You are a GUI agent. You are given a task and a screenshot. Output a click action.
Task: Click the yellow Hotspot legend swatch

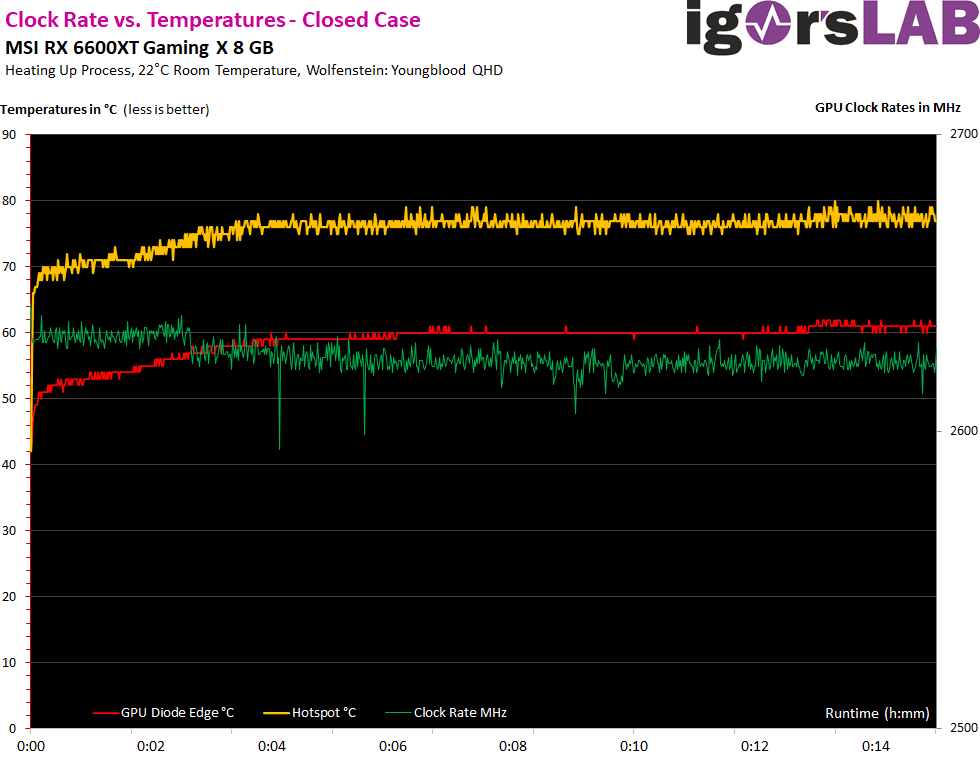click(x=276, y=713)
